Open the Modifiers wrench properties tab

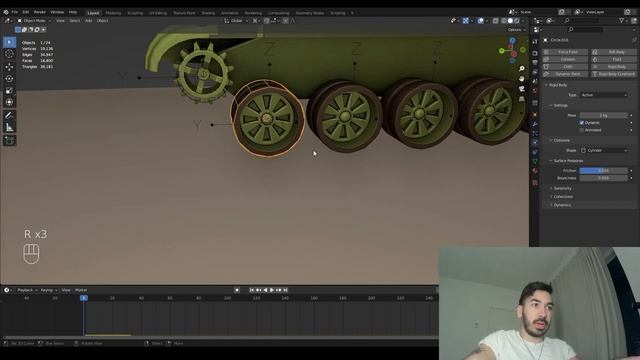pyautogui.click(x=535, y=124)
